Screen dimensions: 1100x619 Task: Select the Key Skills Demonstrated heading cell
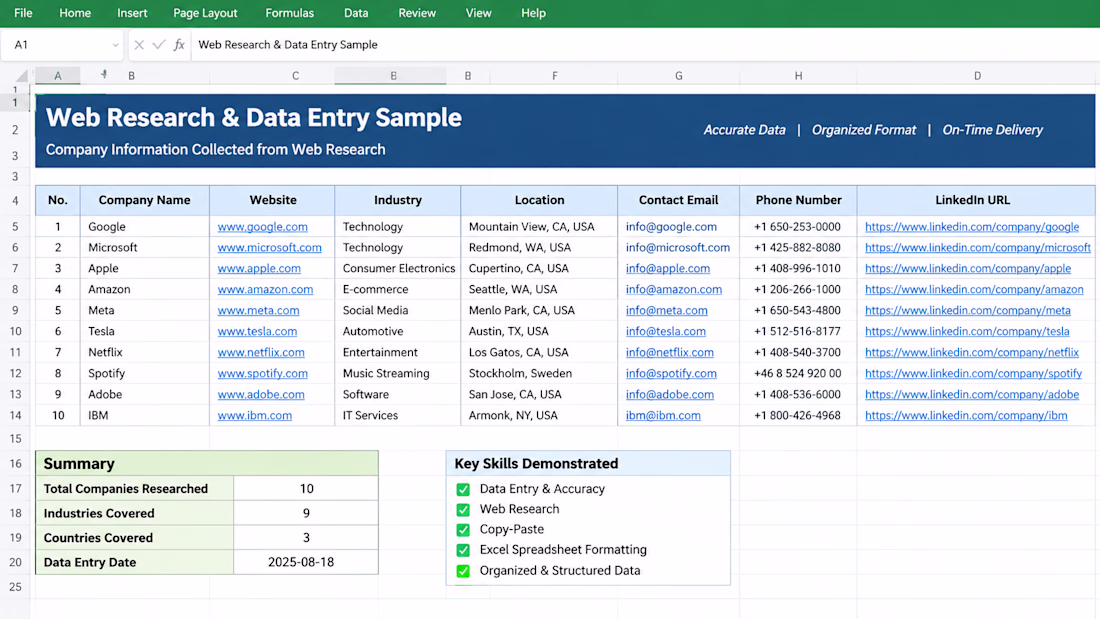[x=588, y=464]
